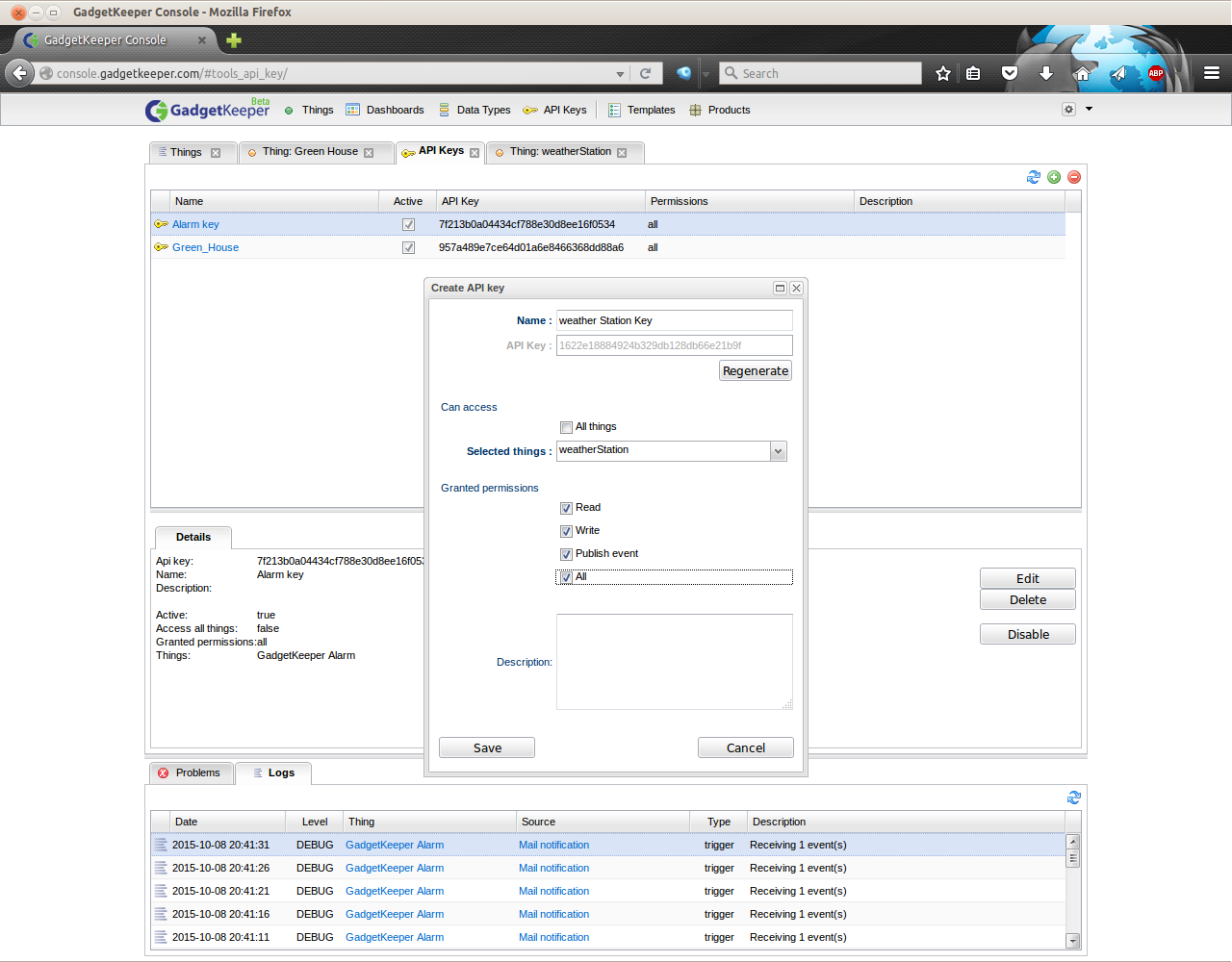Open the Data Types section
This screenshot has width=1232, height=962.
coord(483,110)
